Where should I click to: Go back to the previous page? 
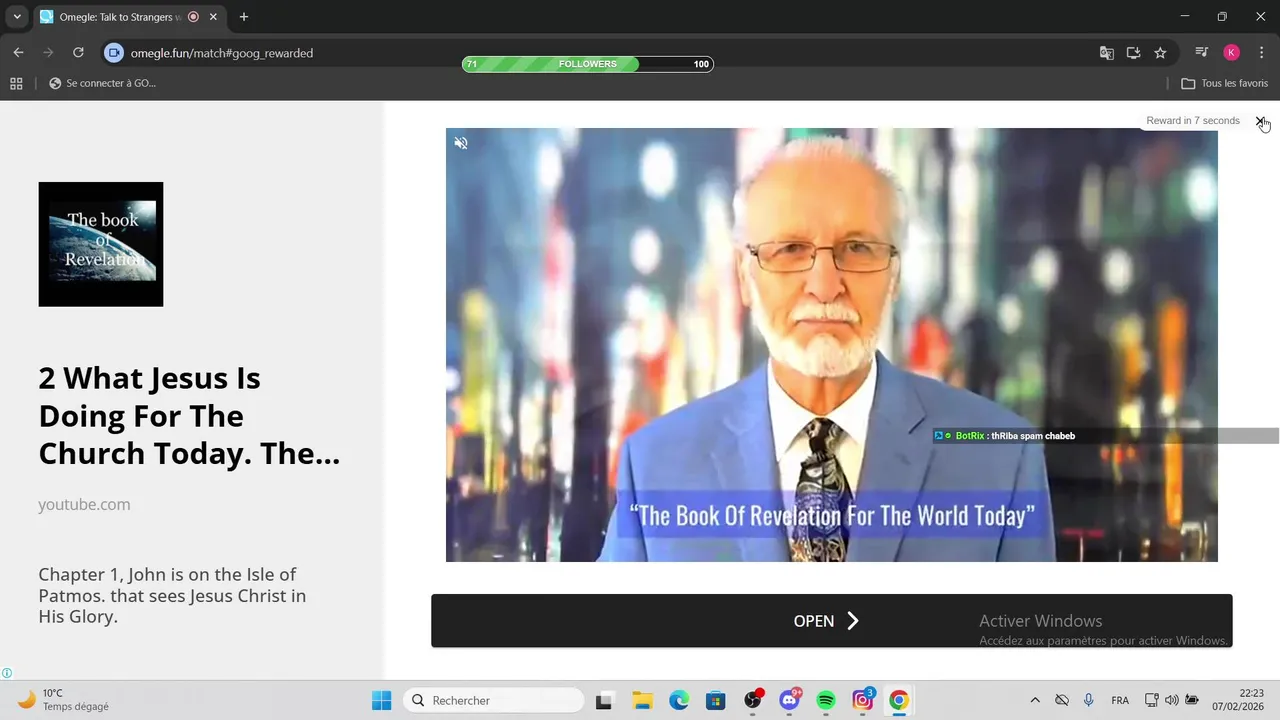click(x=18, y=53)
